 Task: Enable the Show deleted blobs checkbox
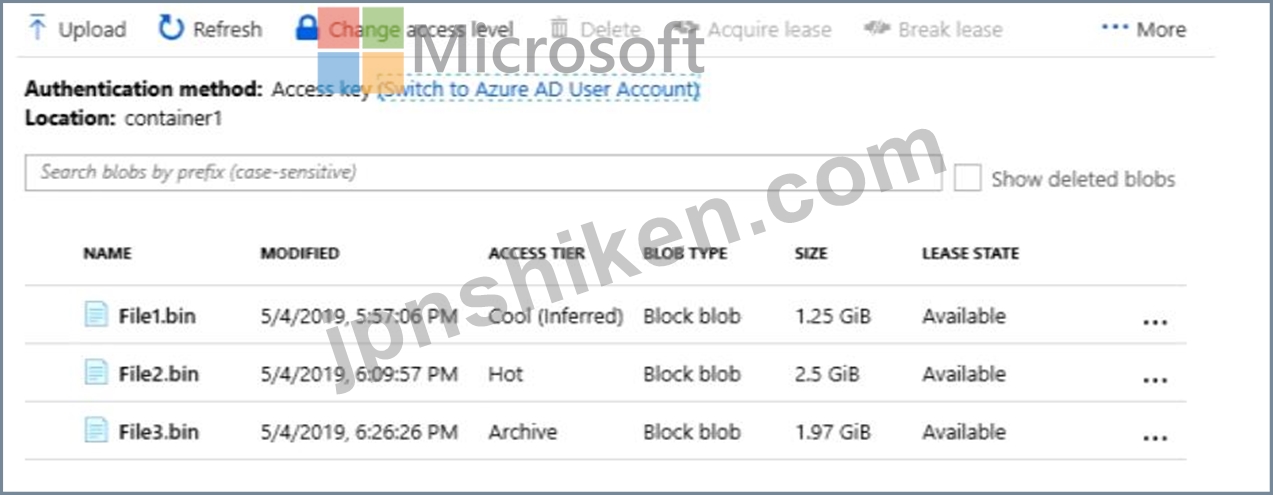(x=967, y=178)
